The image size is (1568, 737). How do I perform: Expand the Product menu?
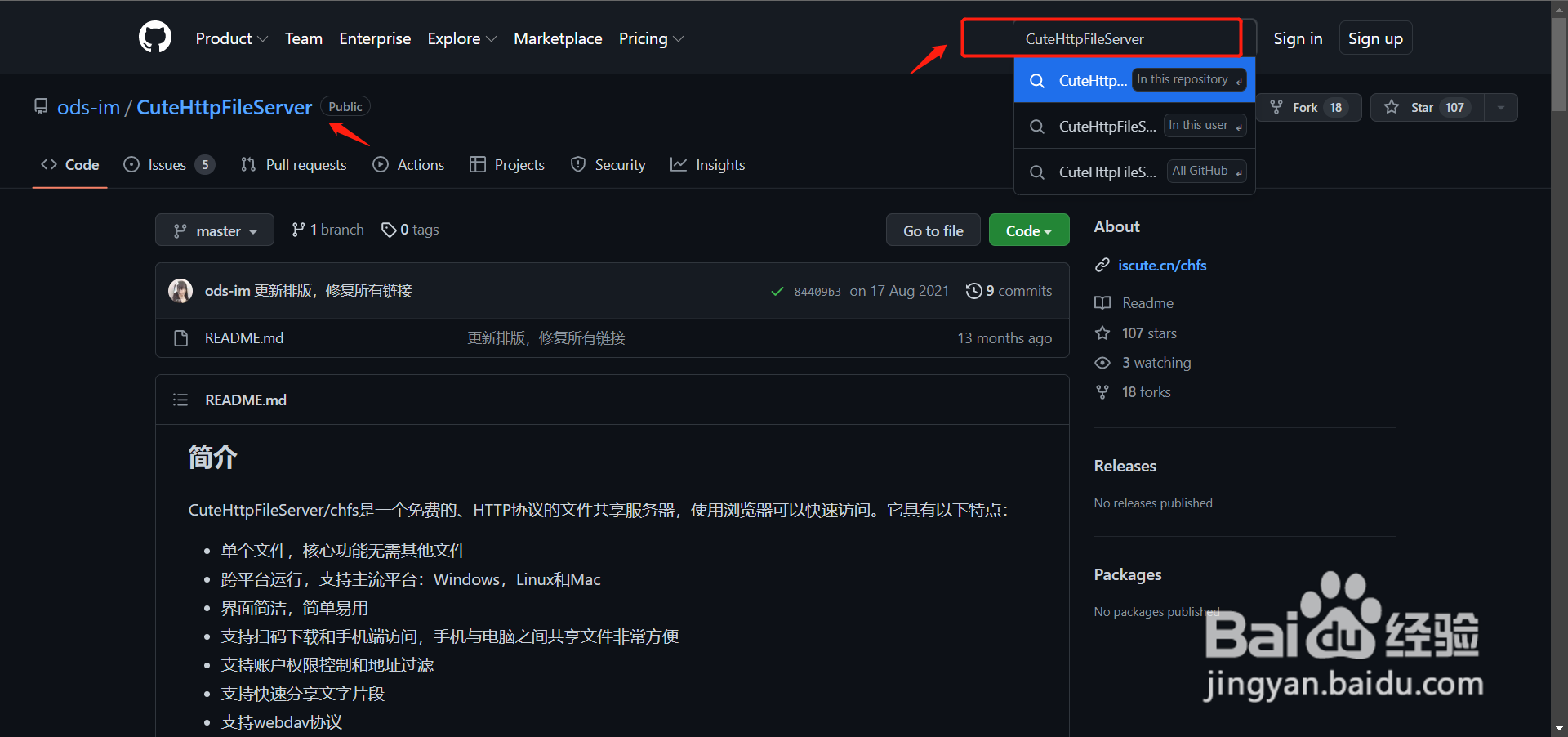tap(231, 38)
